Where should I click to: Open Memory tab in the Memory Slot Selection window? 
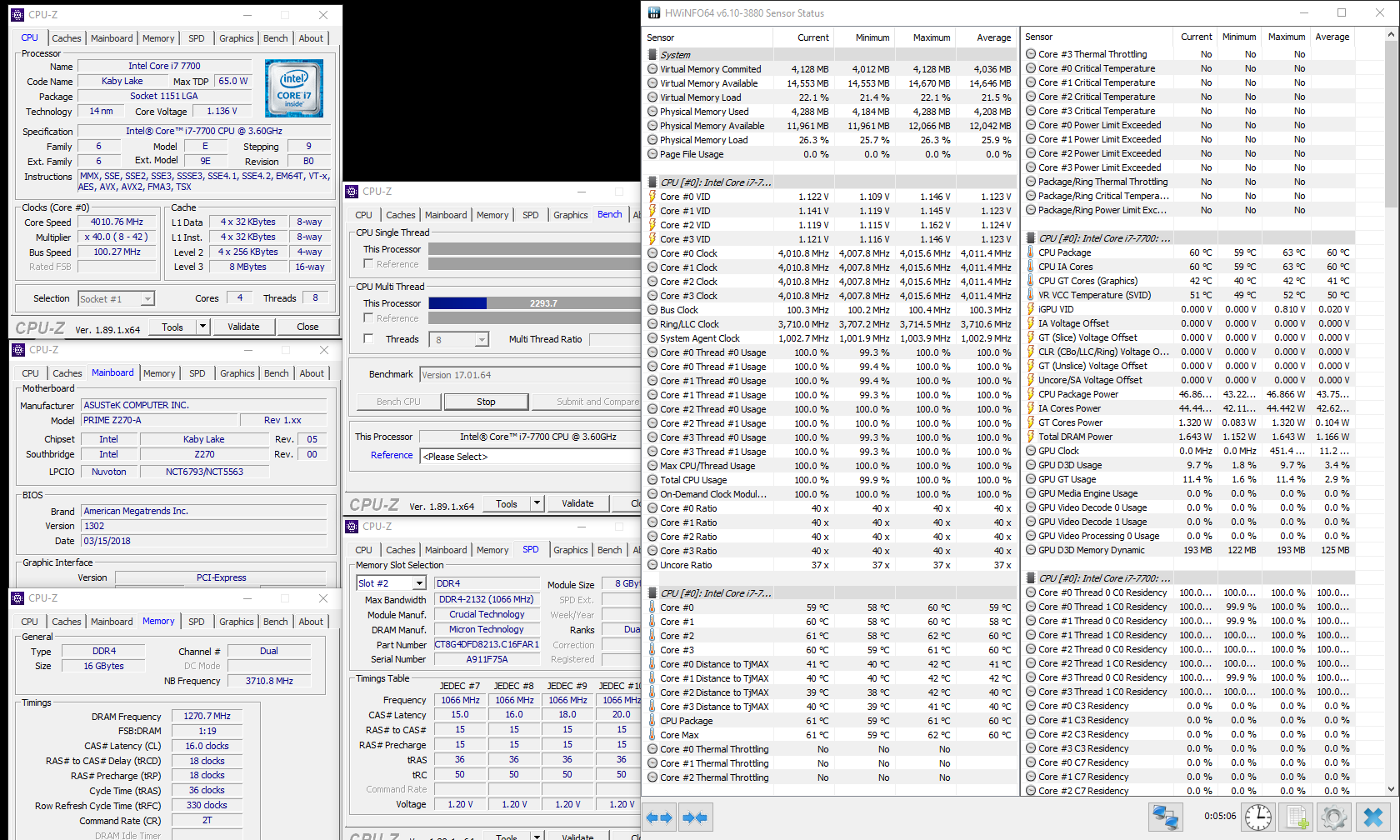492,550
